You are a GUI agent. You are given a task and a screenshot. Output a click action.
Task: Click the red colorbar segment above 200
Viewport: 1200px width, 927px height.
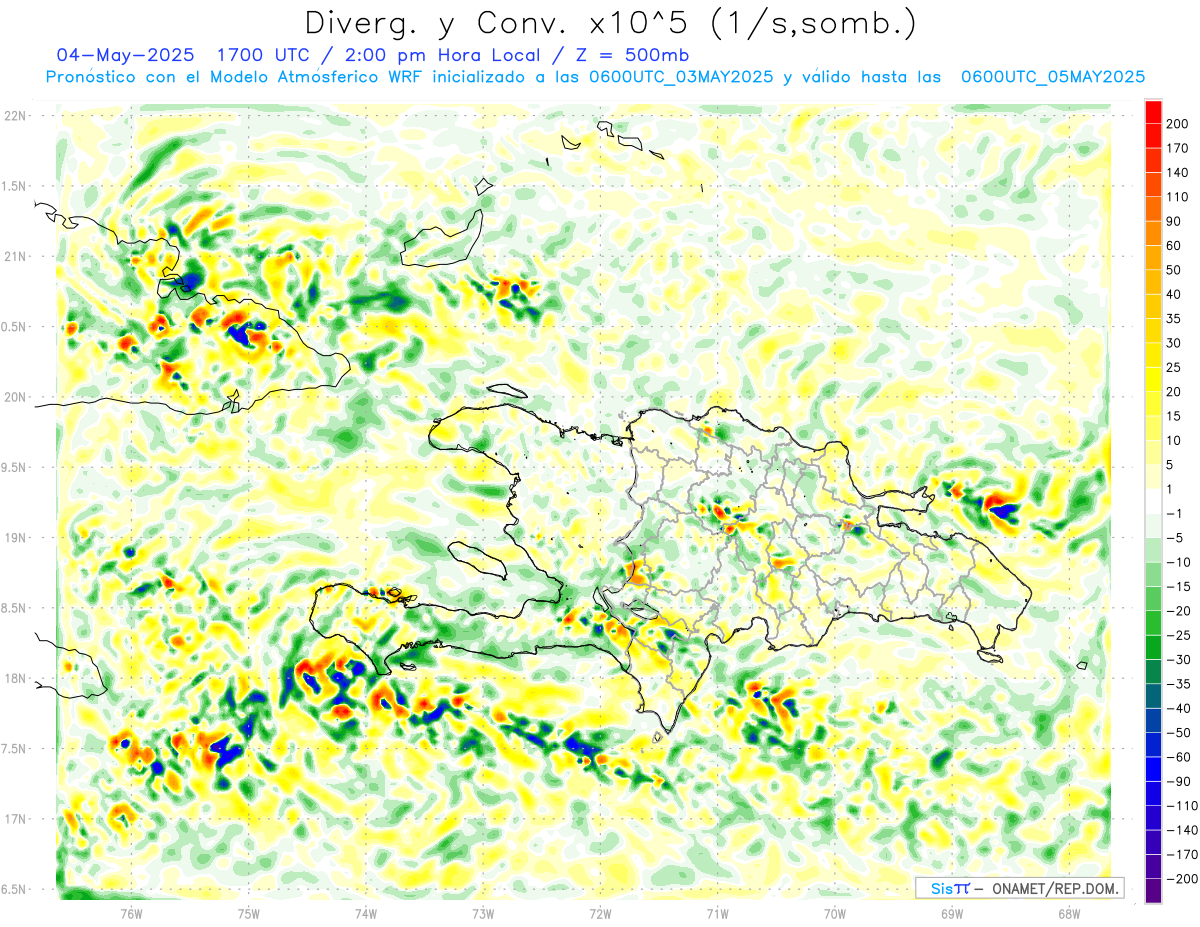click(x=1153, y=112)
